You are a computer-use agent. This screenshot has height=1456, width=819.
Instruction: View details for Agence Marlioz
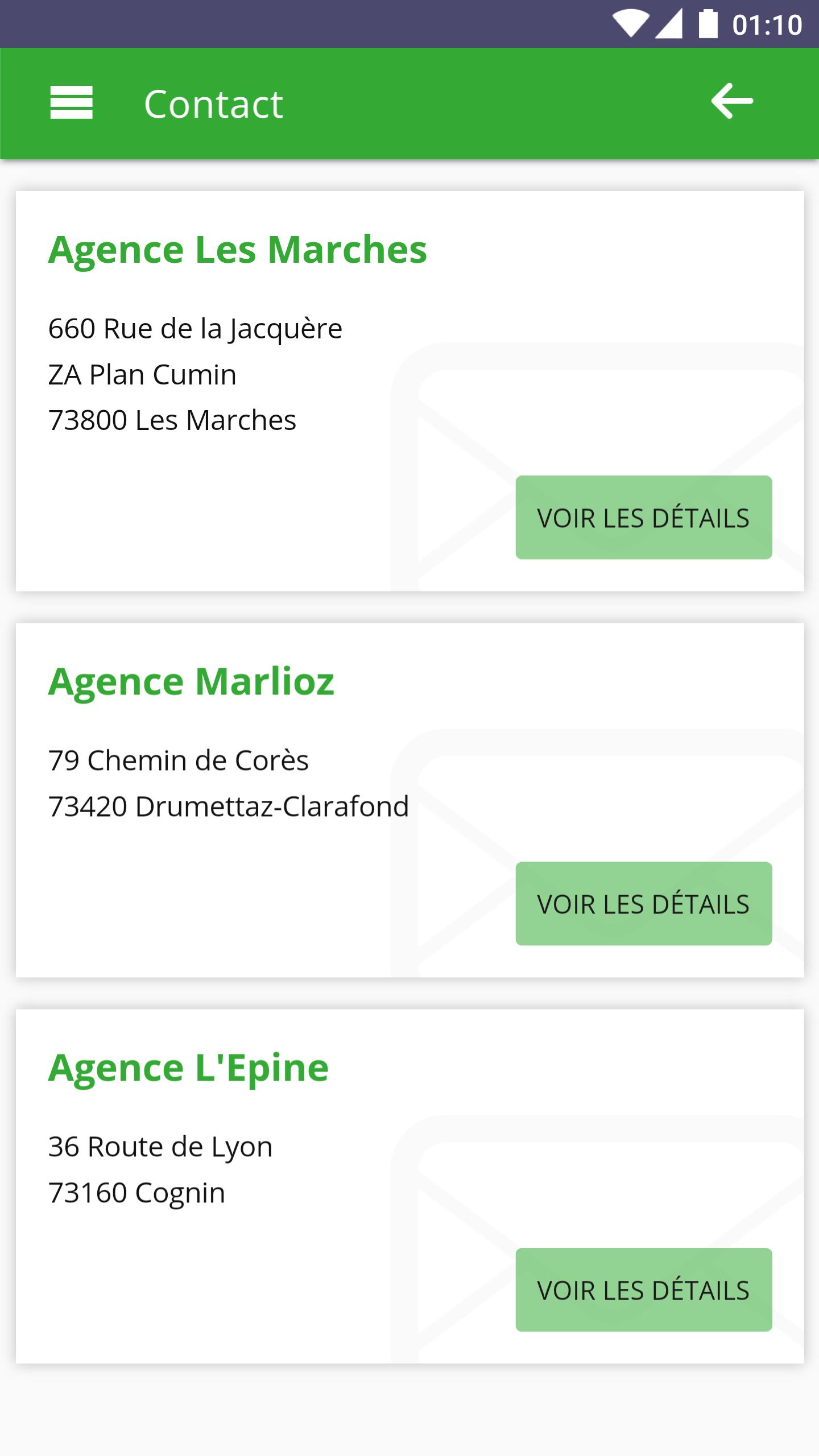(643, 904)
